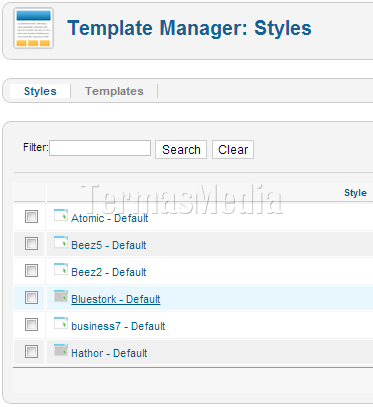
Task: Click the Template Manager header icon
Action: point(33,28)
